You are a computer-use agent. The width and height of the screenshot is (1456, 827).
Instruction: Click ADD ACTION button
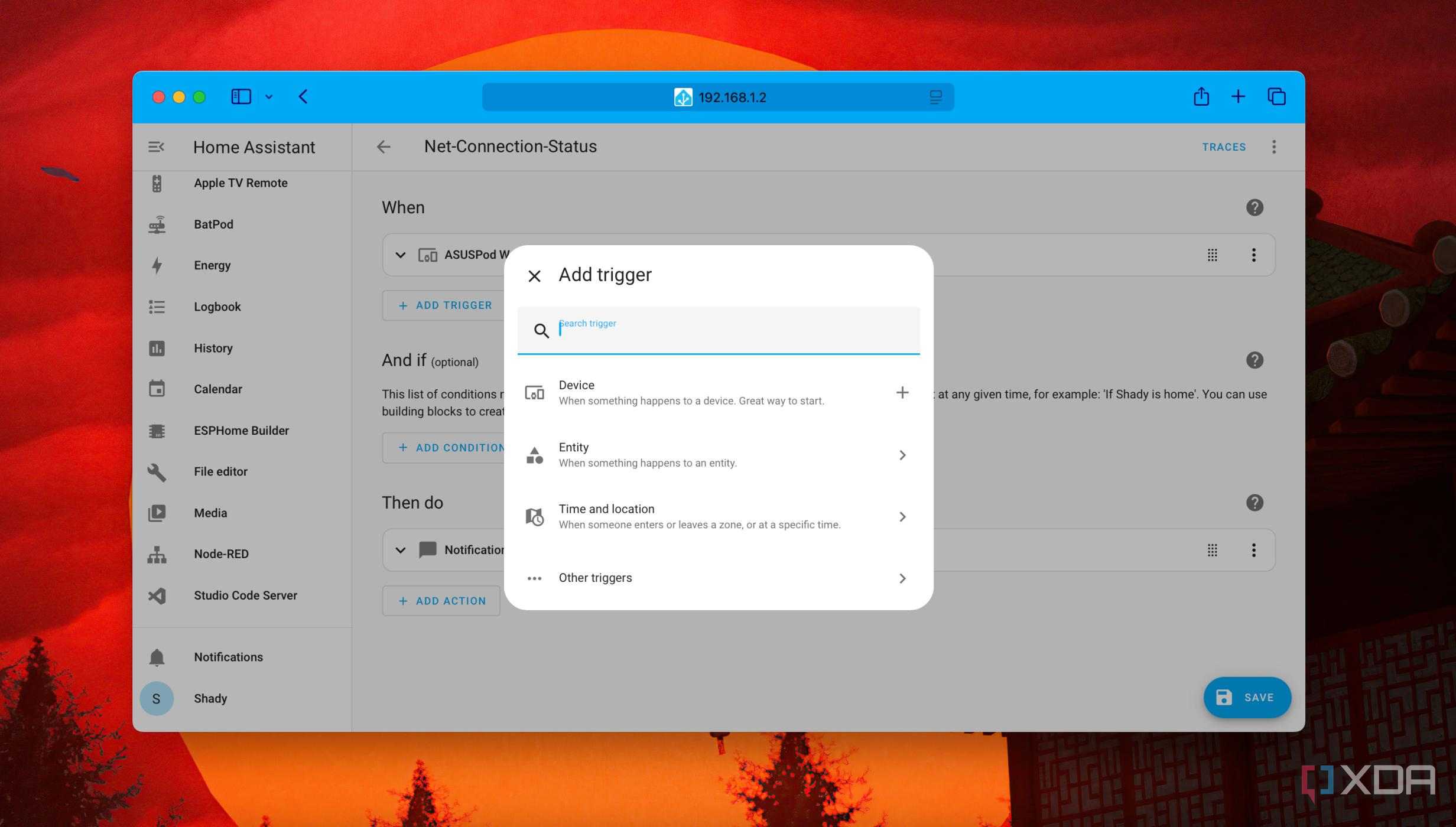pos(441,601)
